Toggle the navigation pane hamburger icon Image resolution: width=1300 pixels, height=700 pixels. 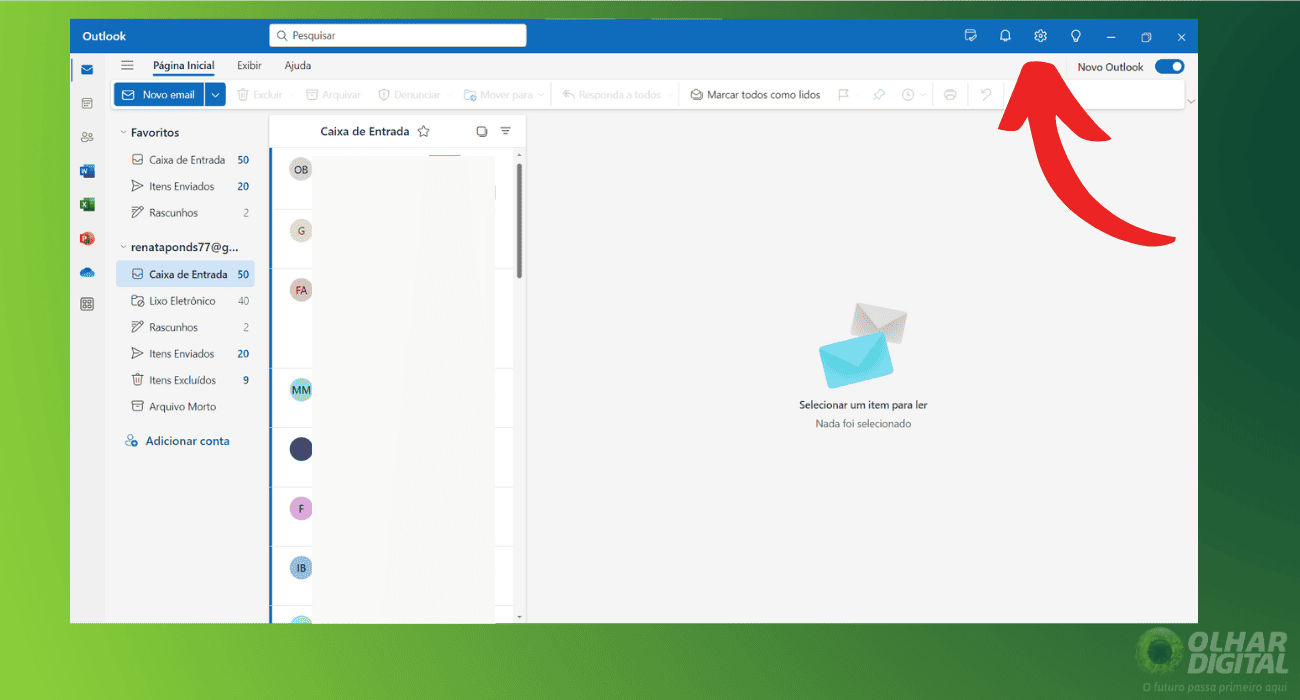[x=127, y=65]
